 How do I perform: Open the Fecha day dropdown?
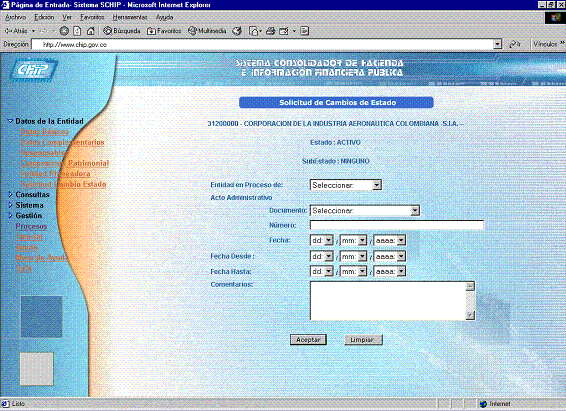[x=322, y=240]
